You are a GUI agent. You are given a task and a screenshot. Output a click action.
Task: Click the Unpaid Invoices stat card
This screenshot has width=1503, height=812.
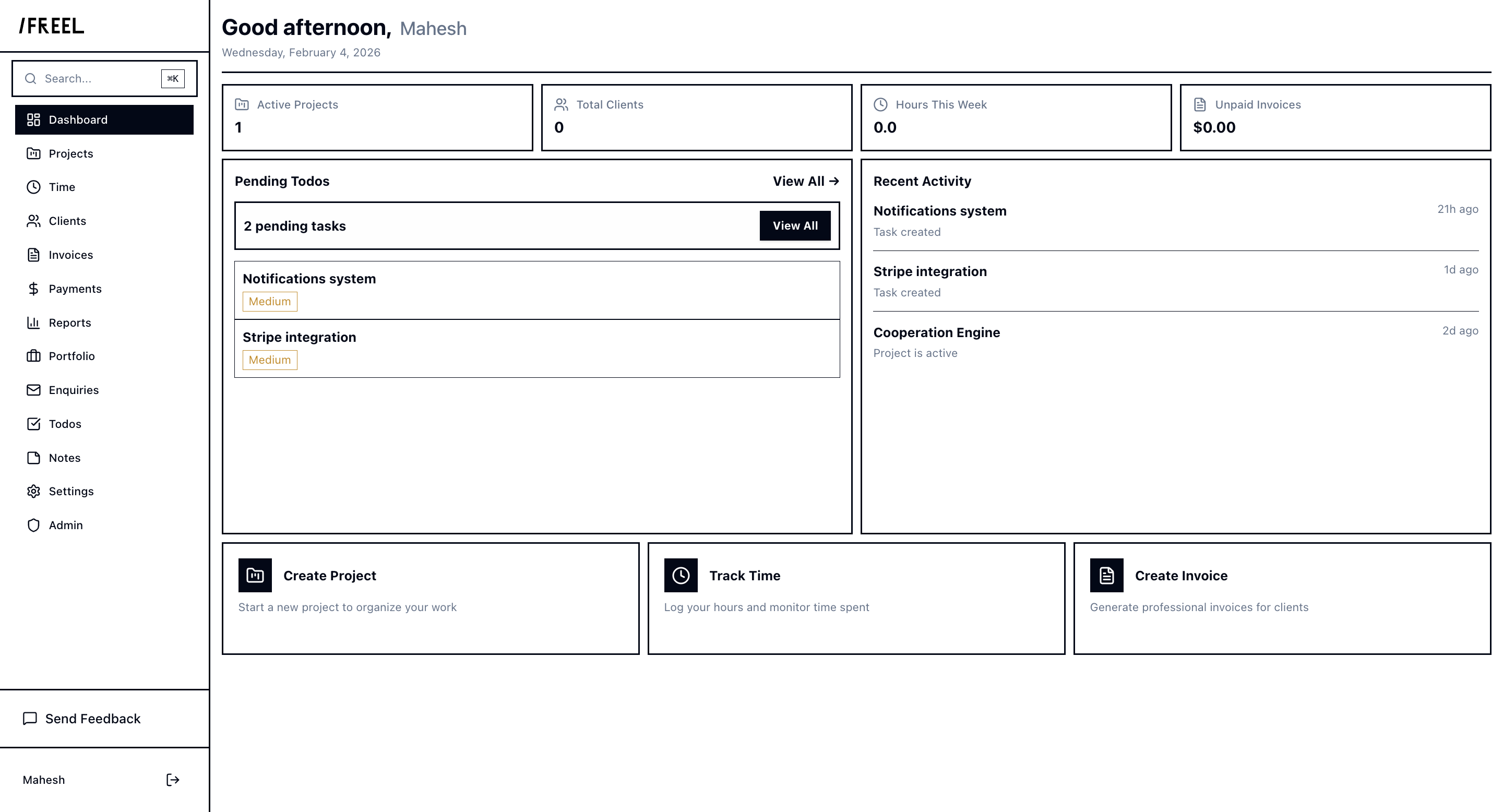click(x=1335, y=117)
